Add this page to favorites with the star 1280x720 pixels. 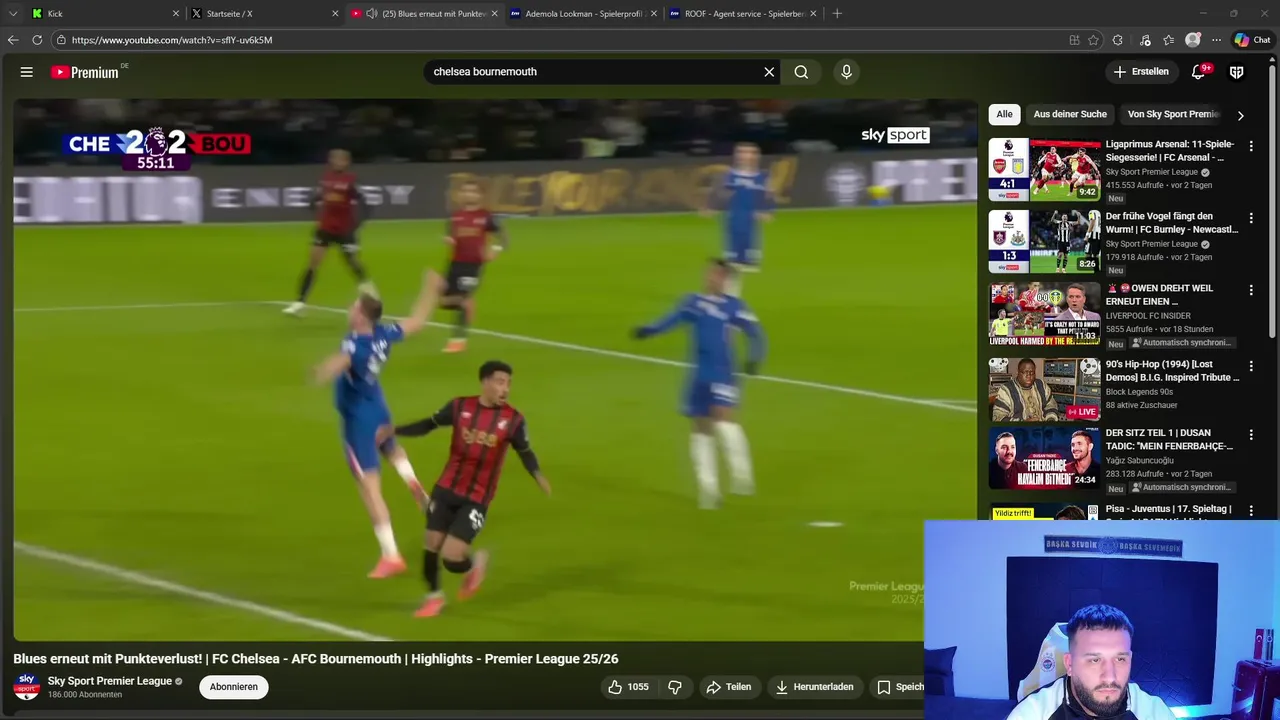tap(1093, 40)
